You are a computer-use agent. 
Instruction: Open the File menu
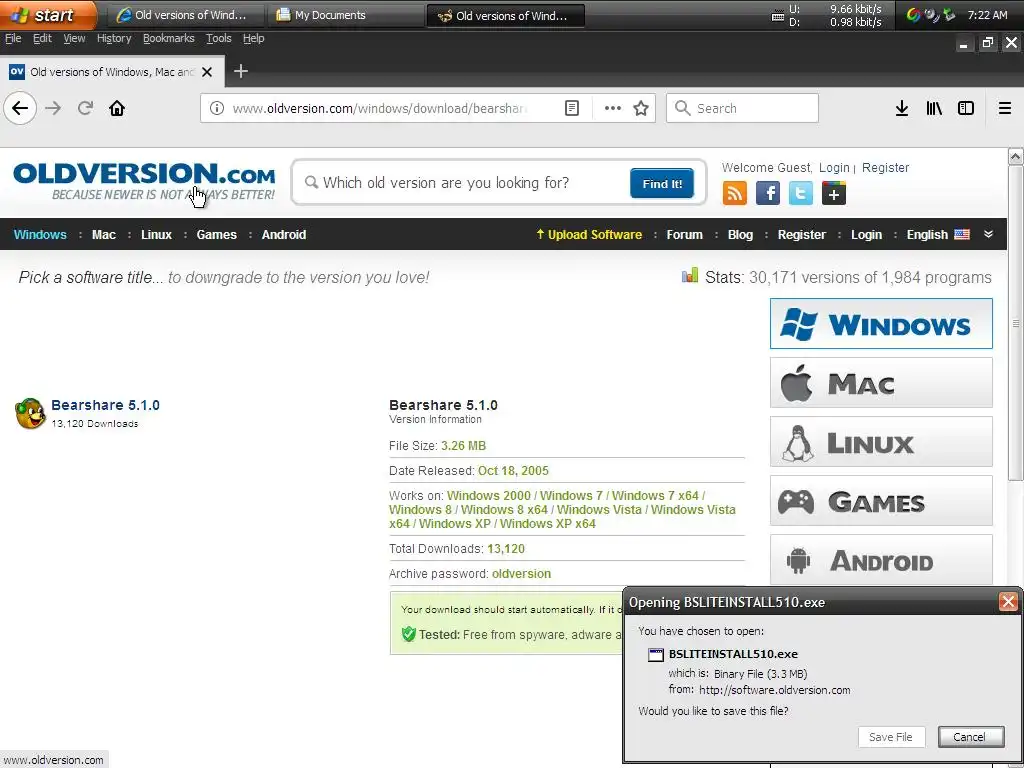pos(13,38)
